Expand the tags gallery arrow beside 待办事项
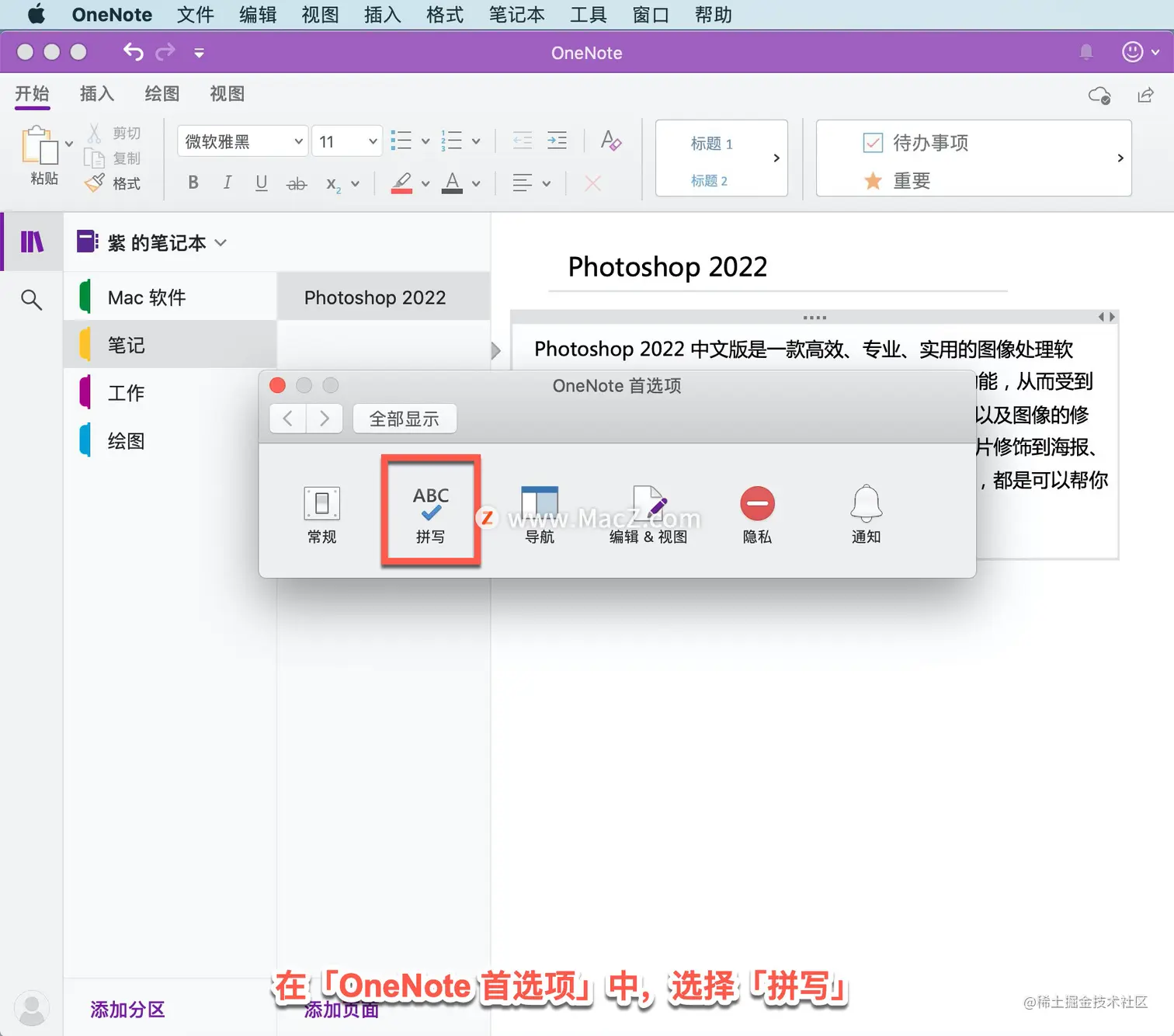Viewport: 1174px width, 1036px height. click(x=1120, y=158)
